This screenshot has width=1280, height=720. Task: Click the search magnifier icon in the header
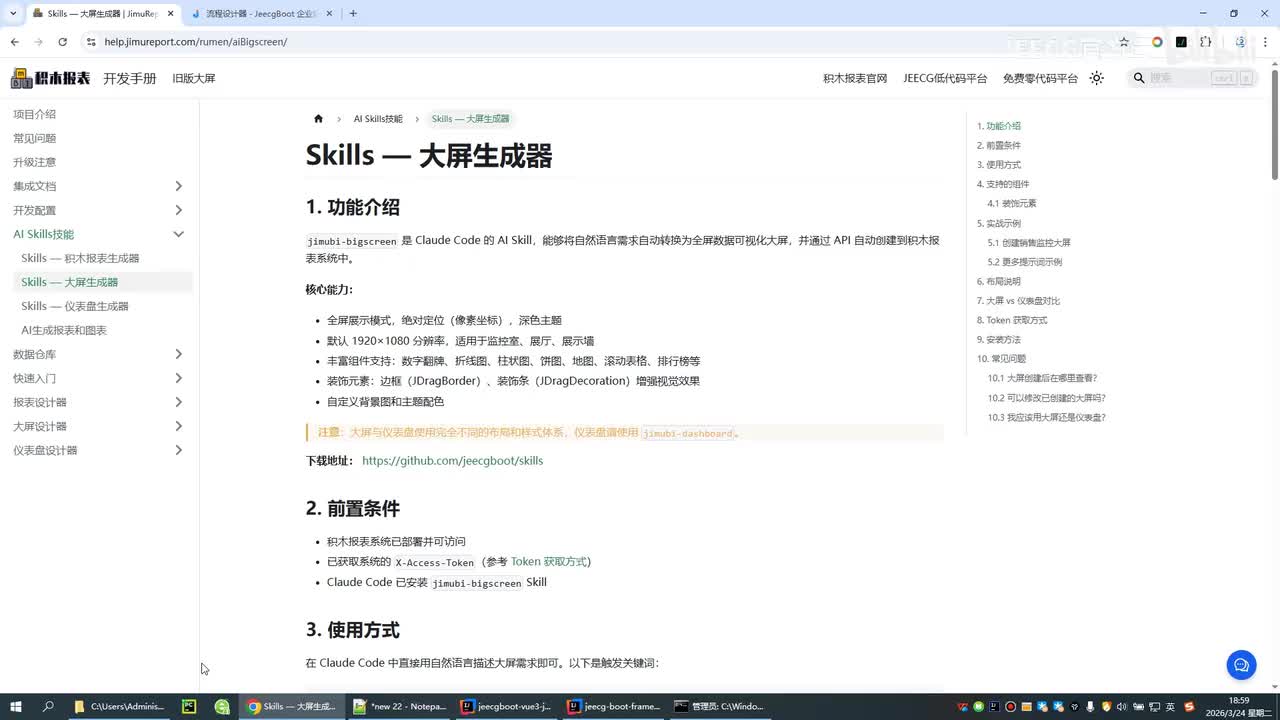[1139, 78]
